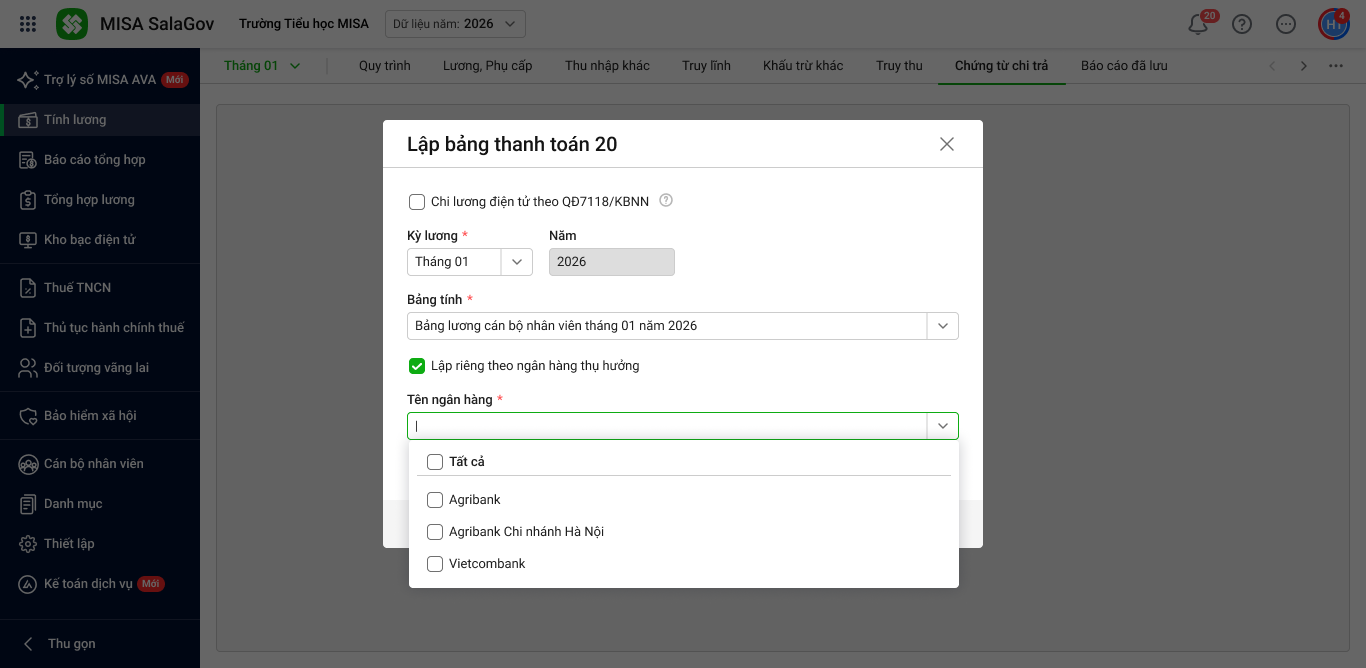Image resolution: width=1366 pixels, height=668 pixels.
Task: Expand the Kỳ lương month dropdown
Action: click(x=516, y=262)
